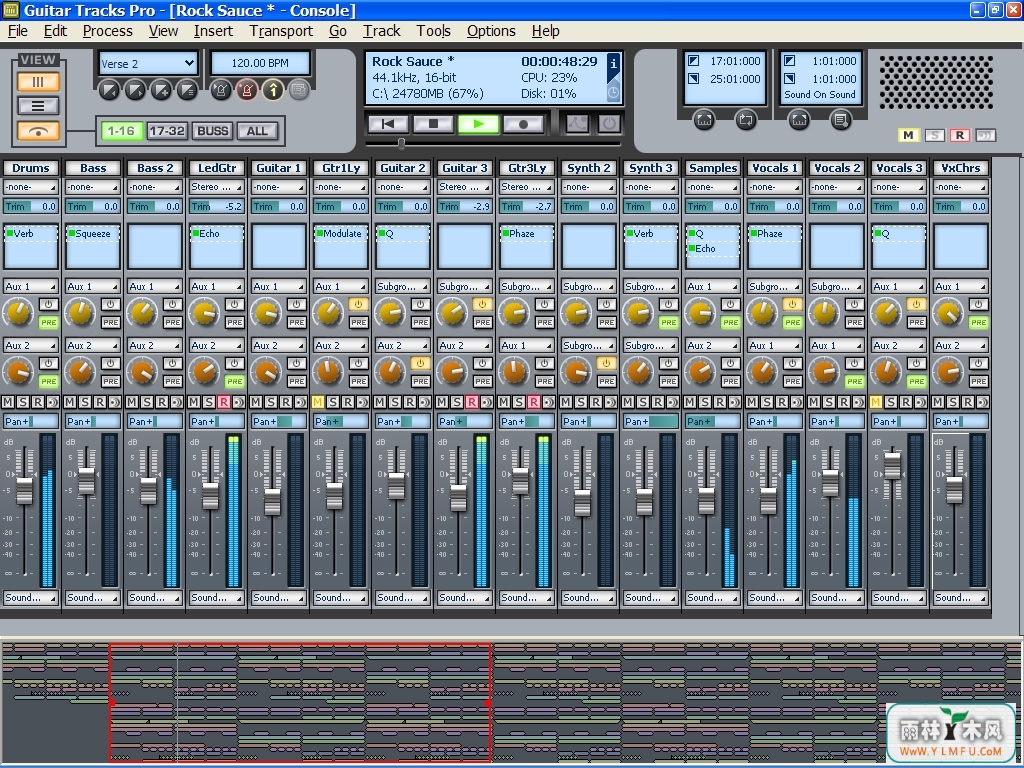Open the Verse 2 marker dropdown

tap(148, 63)
